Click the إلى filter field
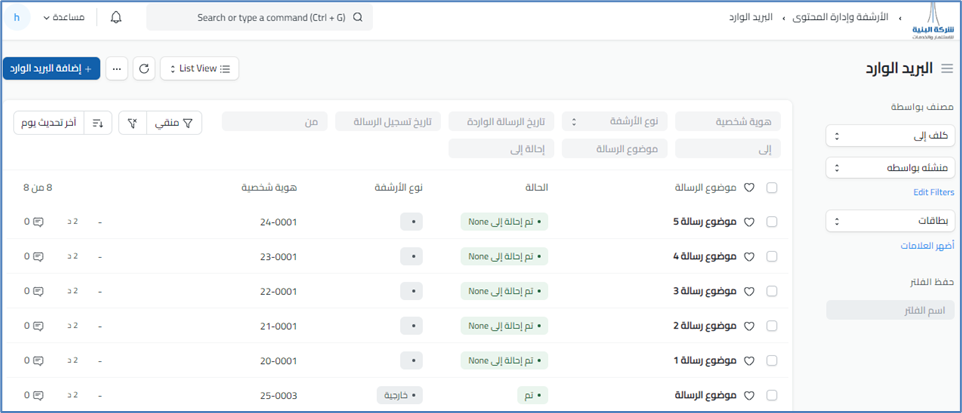The image size is (962, 413). pos(728,149)
